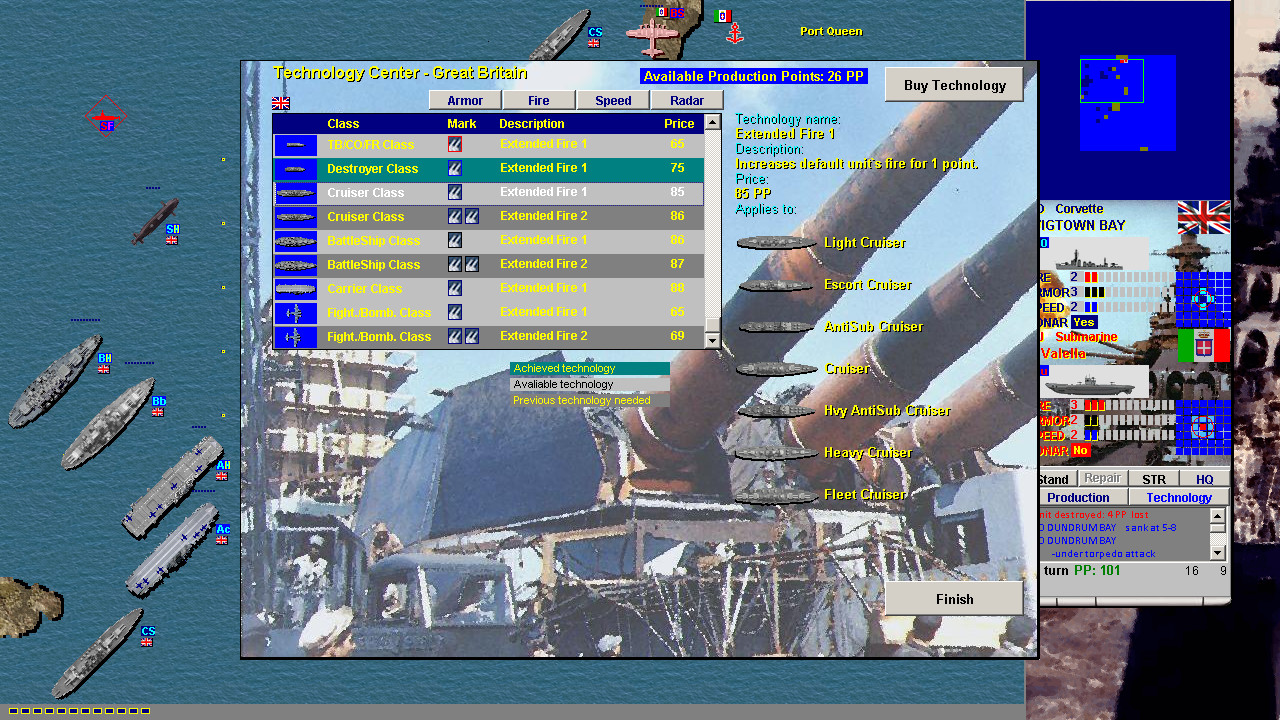Click the British flag icon in the Technology Center header
Image resolution: width=1280 pixels, height=720 pixels.
280,103
